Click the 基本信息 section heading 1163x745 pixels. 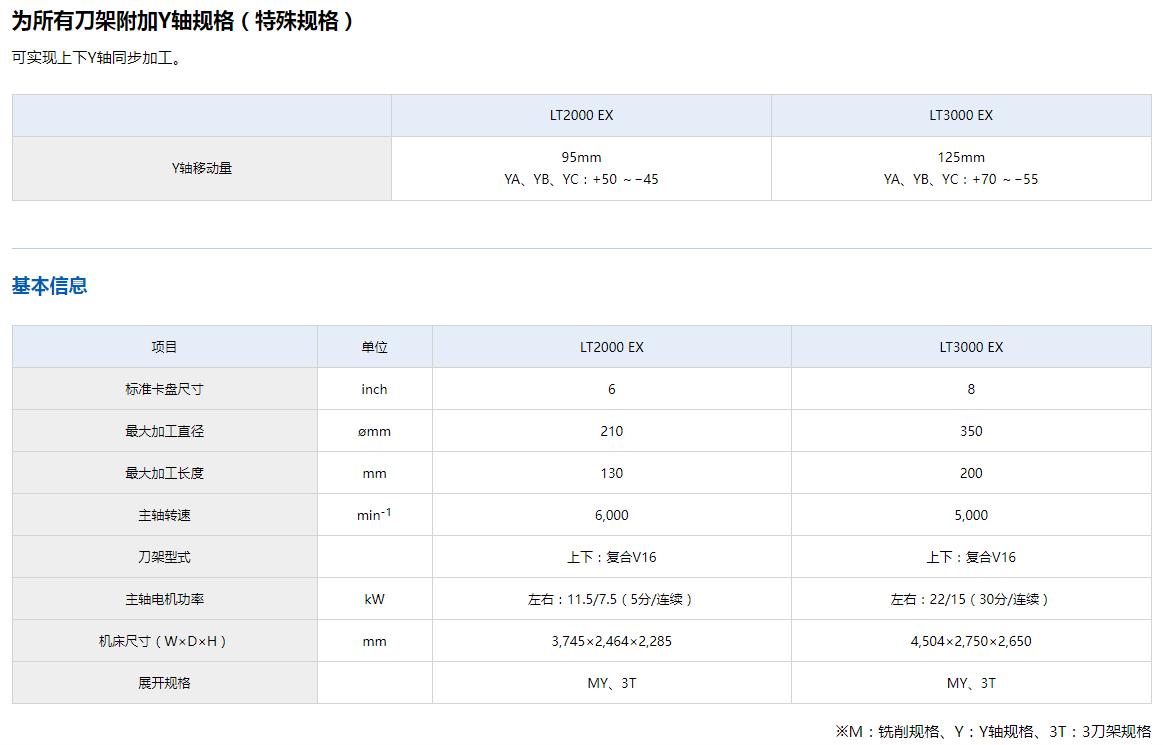pos(50,286)
